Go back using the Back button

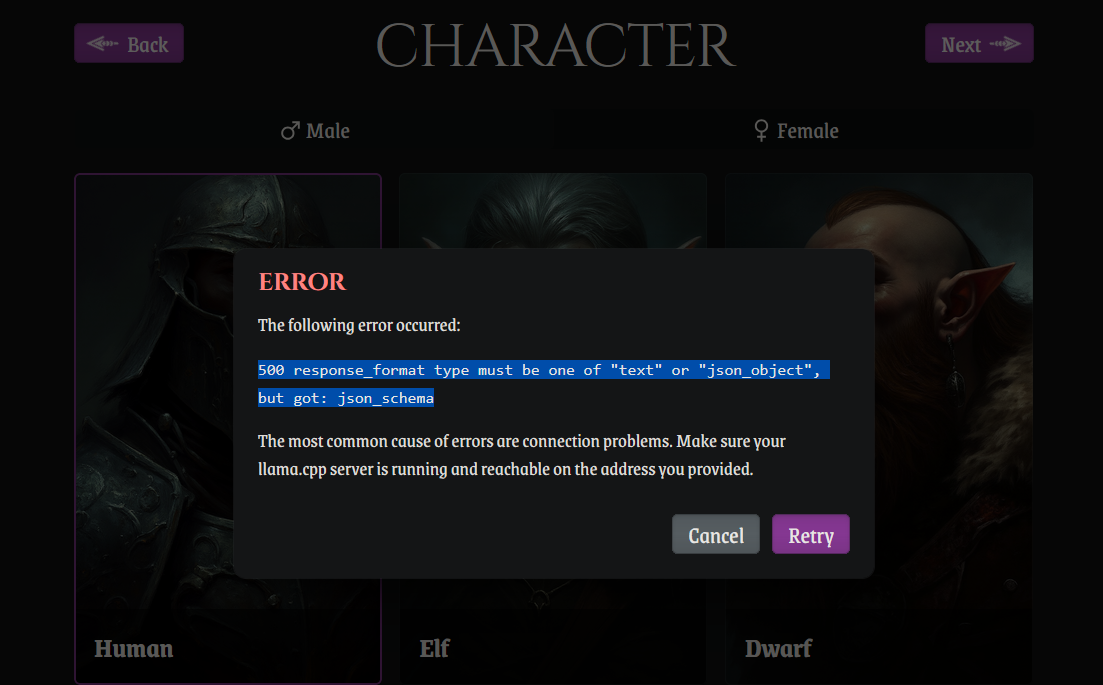tap(129, 44)
